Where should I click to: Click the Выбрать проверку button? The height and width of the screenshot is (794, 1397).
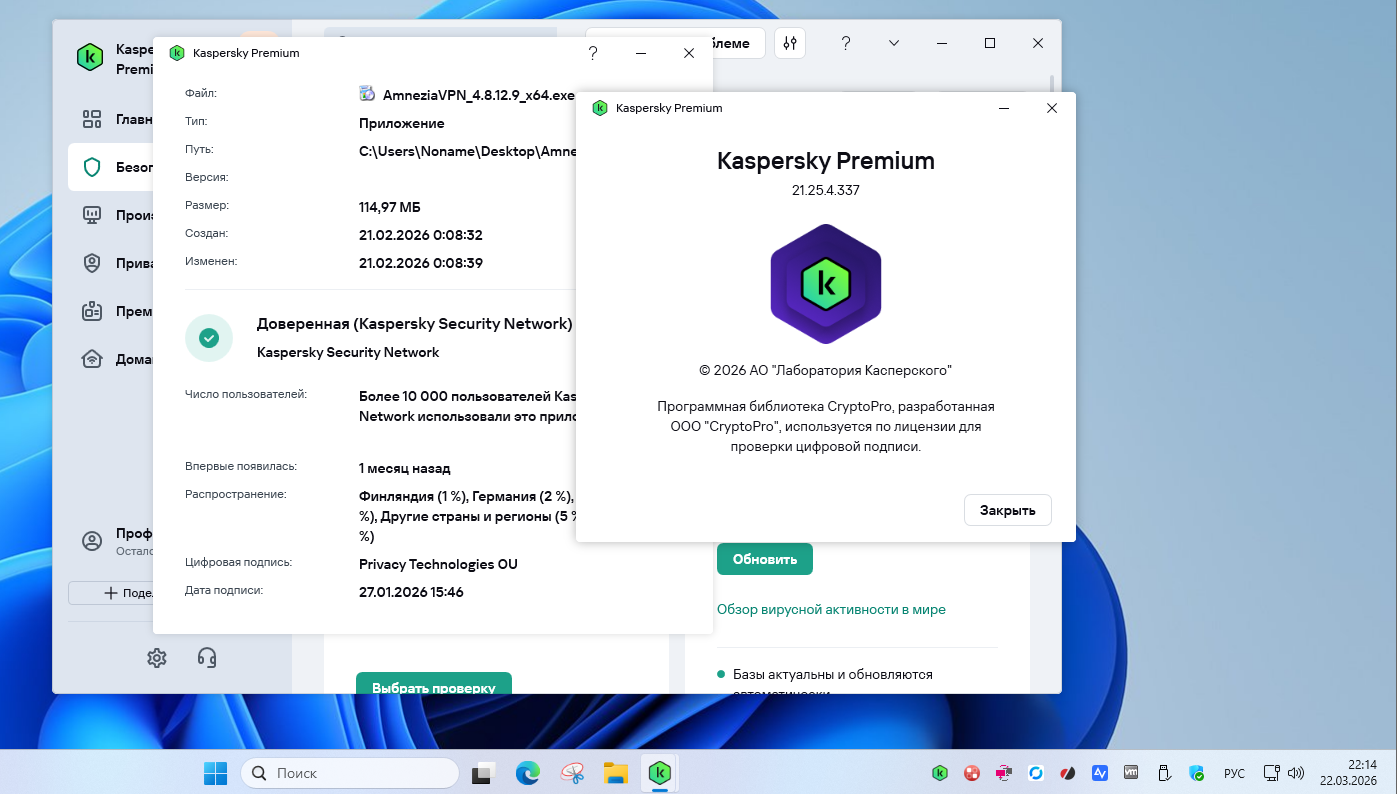tap(434, 683)
